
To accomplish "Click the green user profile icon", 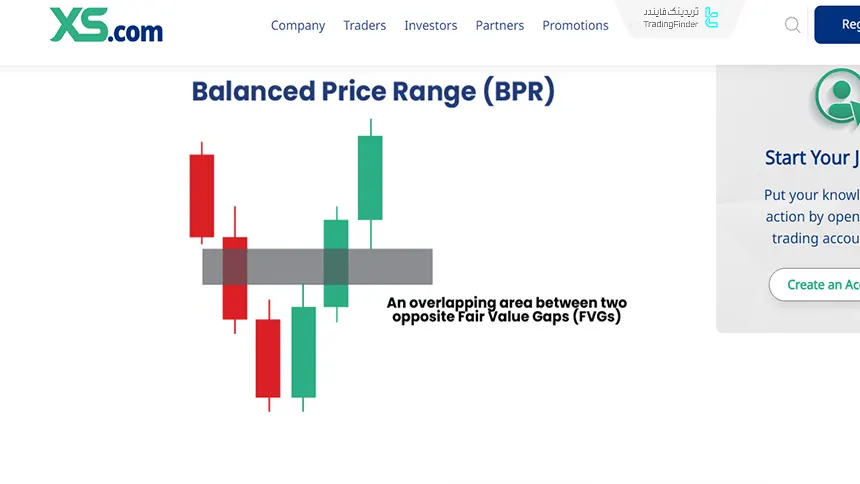I will 838,97.
